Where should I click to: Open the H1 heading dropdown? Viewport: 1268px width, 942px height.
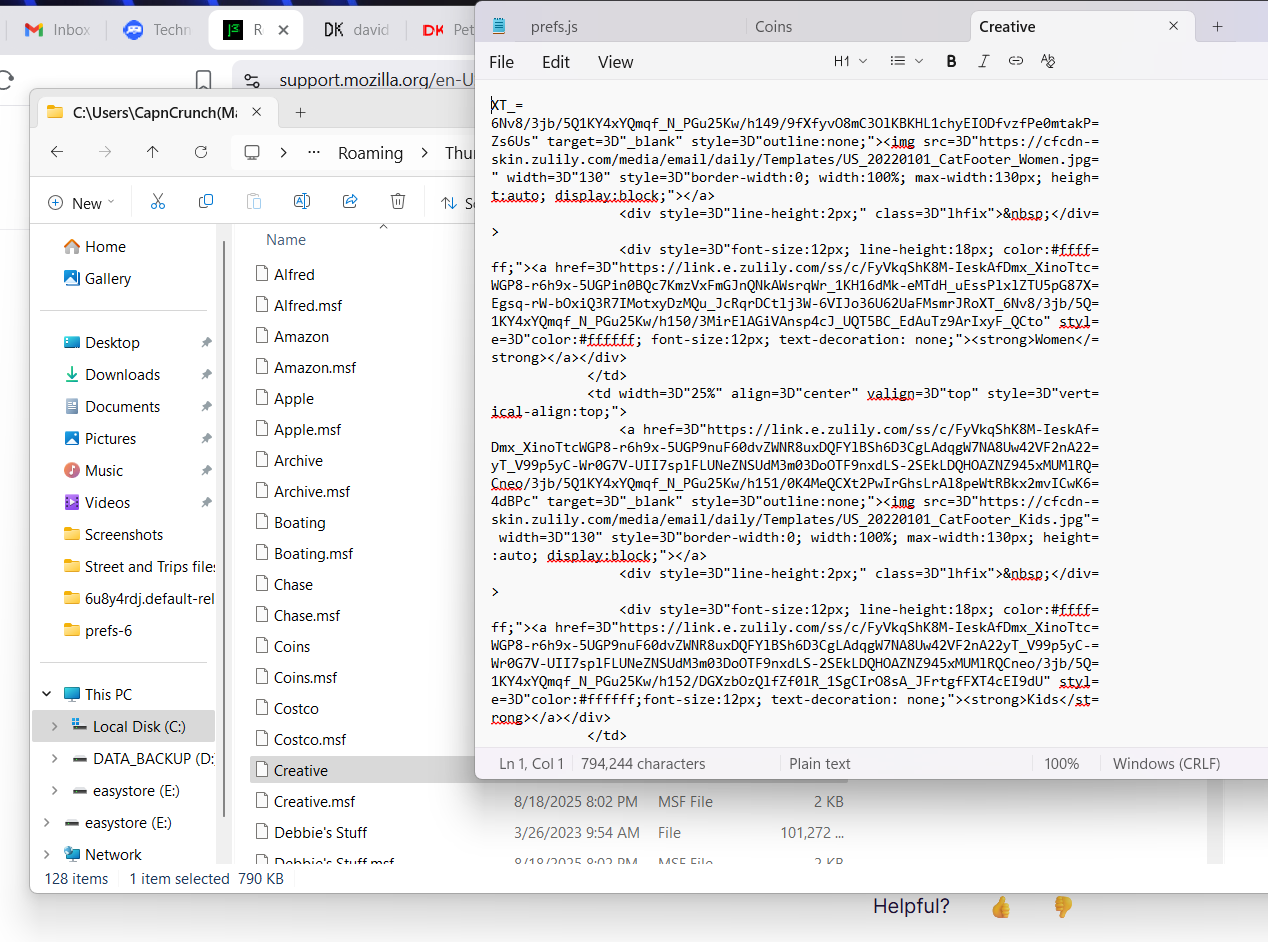click(x=849, y=62)
